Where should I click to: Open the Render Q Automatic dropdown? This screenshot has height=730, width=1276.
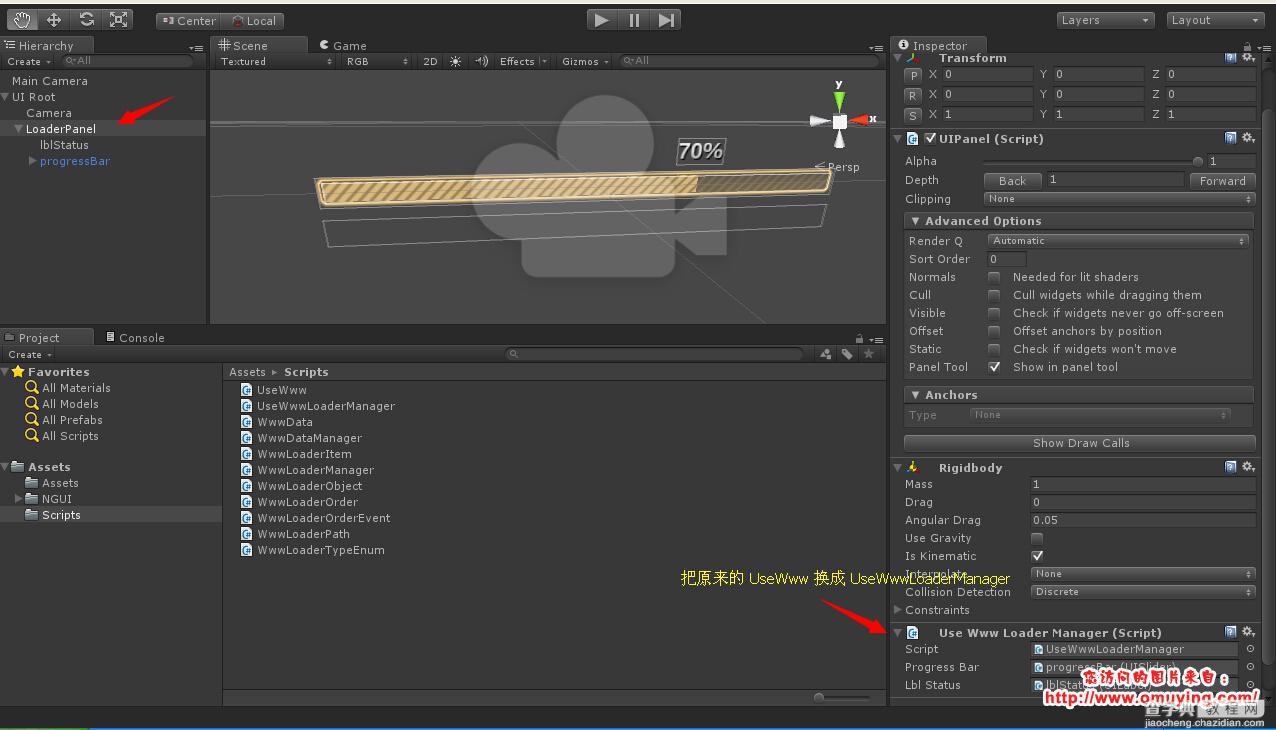tap(1119, 241)
